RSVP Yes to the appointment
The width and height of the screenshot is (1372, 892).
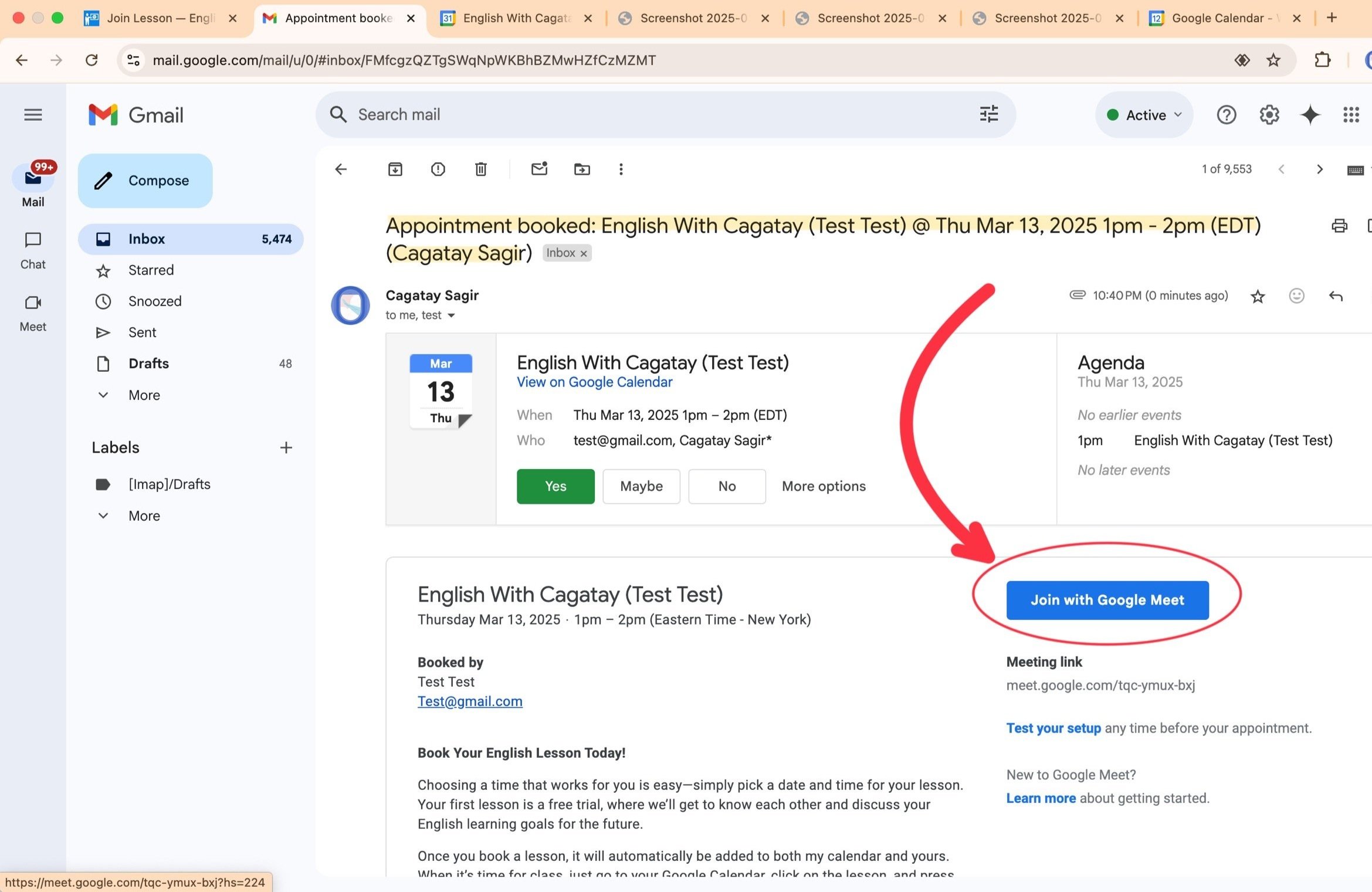(x=555, y=486)
